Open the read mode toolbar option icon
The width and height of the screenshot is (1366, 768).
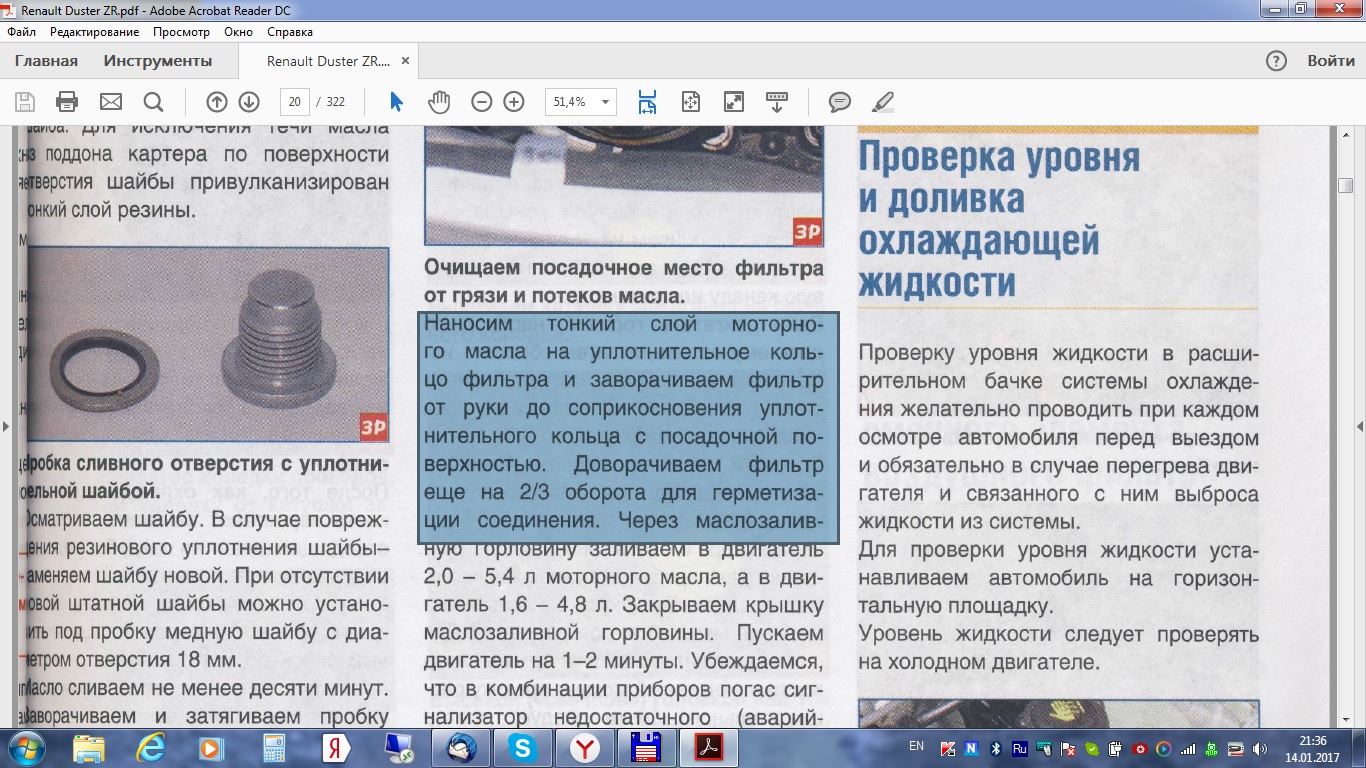(x=777, y=102)
